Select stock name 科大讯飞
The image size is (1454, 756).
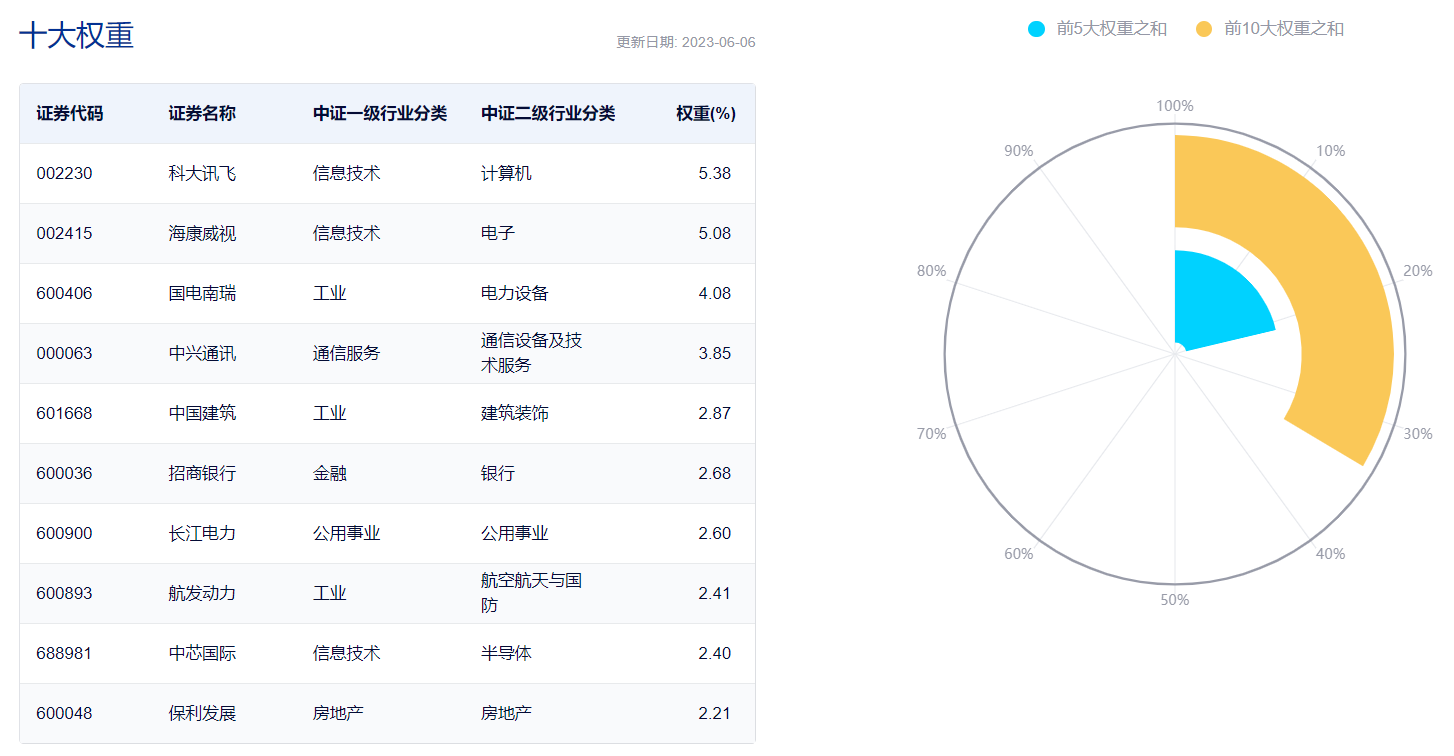coord(202,174)
